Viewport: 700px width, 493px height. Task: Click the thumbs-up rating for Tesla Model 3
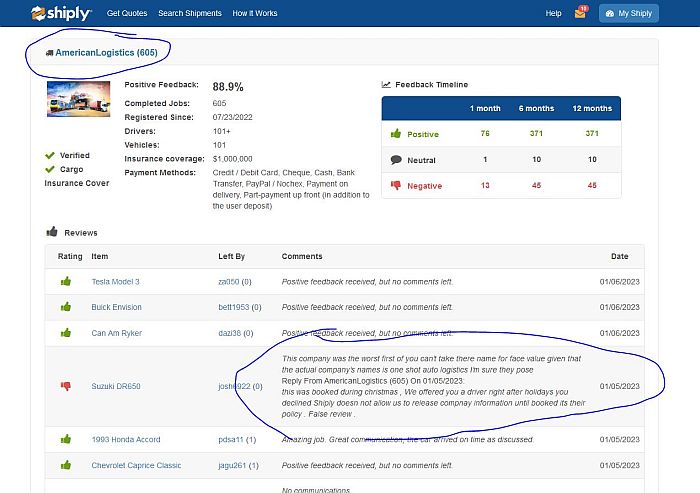pos(66,281)
